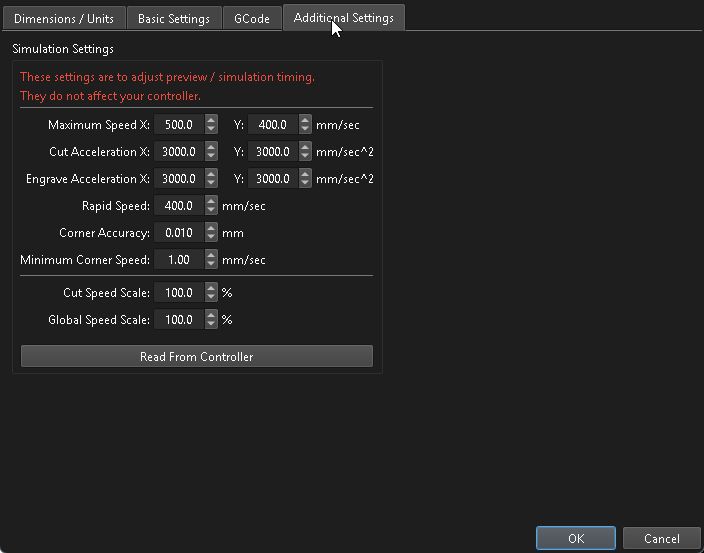This screenshot has width=704, height=553.
Task: Decrease Maximum Speed Y with down arrow
Action: (305, 130)
